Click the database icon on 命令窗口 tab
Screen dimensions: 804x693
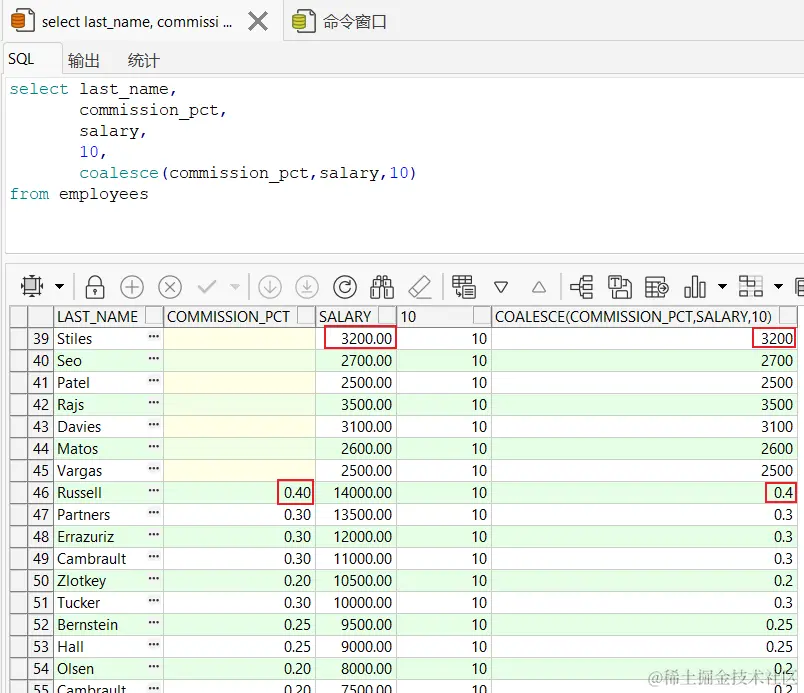304,21
